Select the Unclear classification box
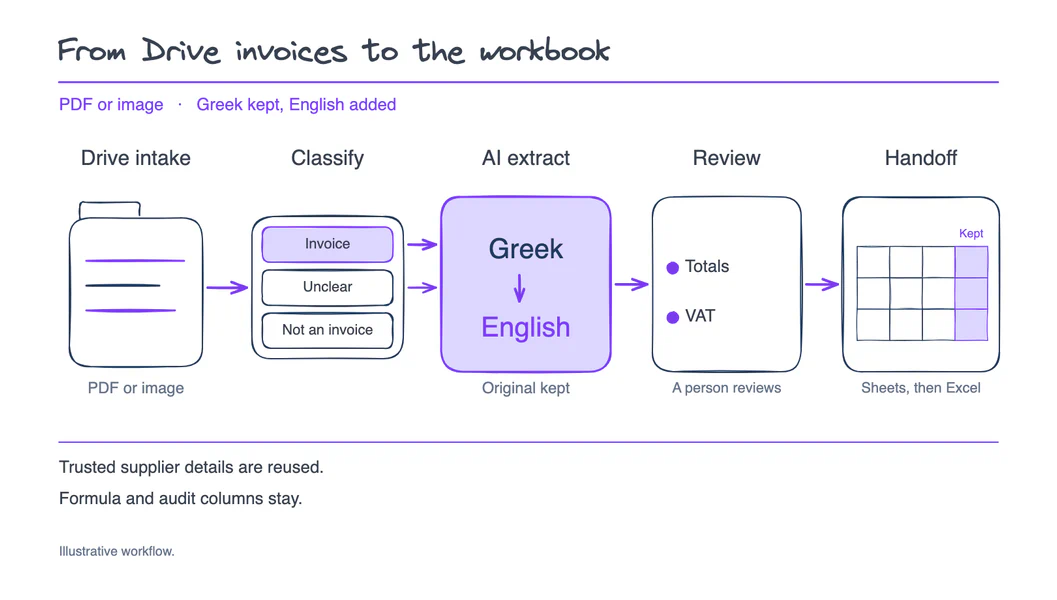Viewport: 1057px width, 600px height. tap(328, 287)
